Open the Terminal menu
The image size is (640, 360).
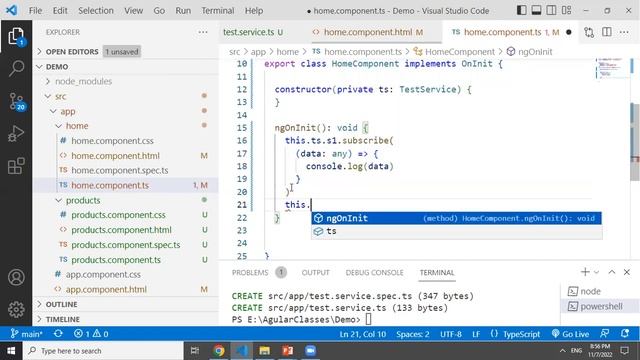coord(218,11)
